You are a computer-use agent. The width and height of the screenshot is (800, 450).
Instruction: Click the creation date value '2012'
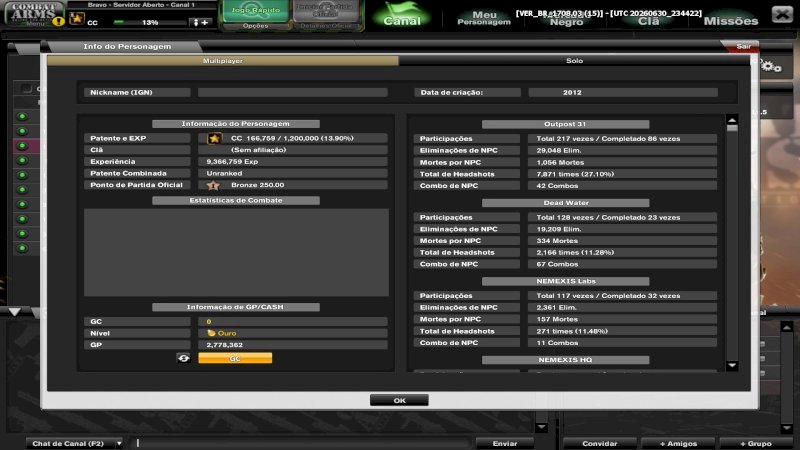click(x=572, y=92)
